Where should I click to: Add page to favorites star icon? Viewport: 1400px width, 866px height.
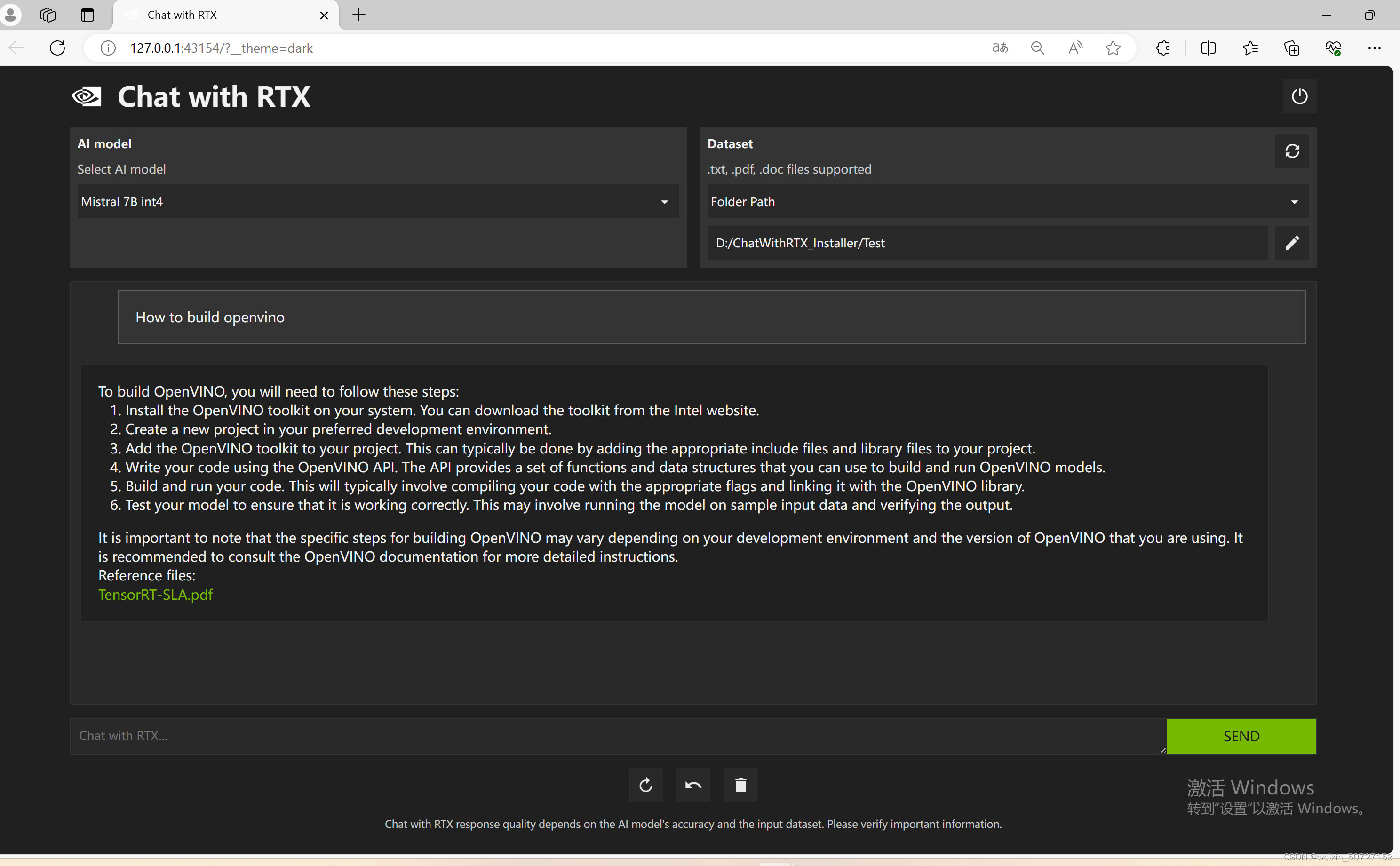pyautogui.click(x=1113, y=48)
